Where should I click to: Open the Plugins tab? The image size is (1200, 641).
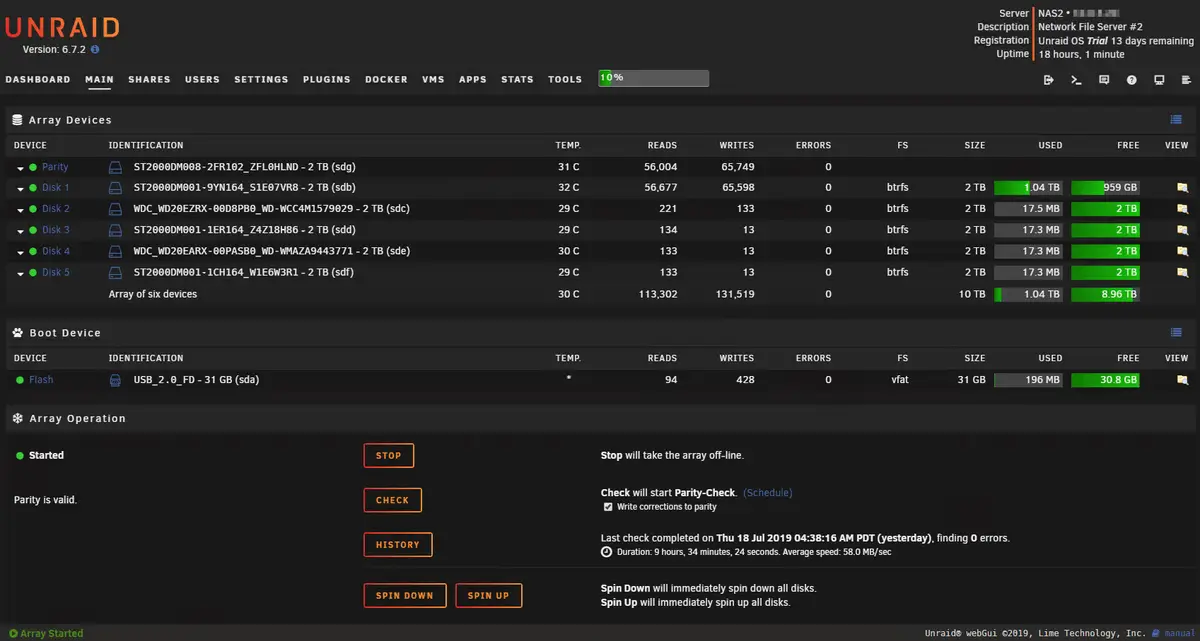tap(327, 79)
